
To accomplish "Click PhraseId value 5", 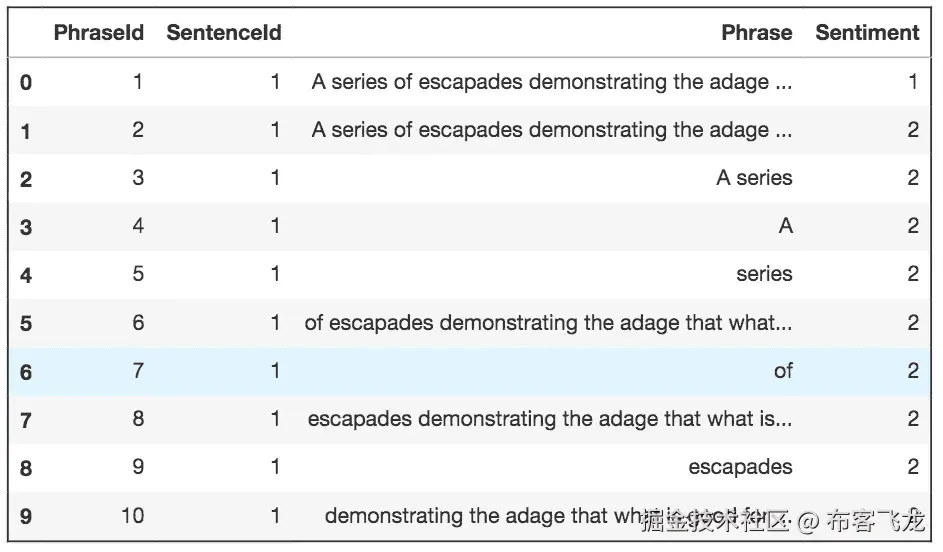I will pyautogui.click(x=138, y=274).
